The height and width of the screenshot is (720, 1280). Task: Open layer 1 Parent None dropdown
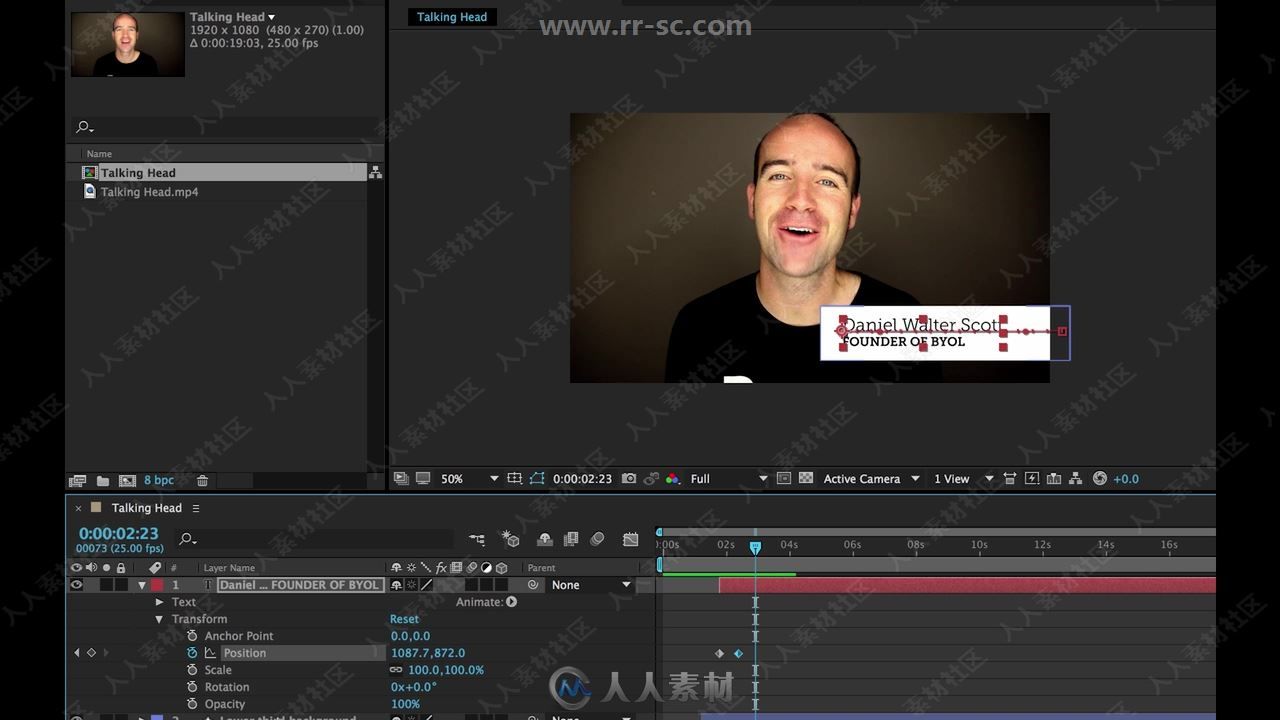pos(592,585)
